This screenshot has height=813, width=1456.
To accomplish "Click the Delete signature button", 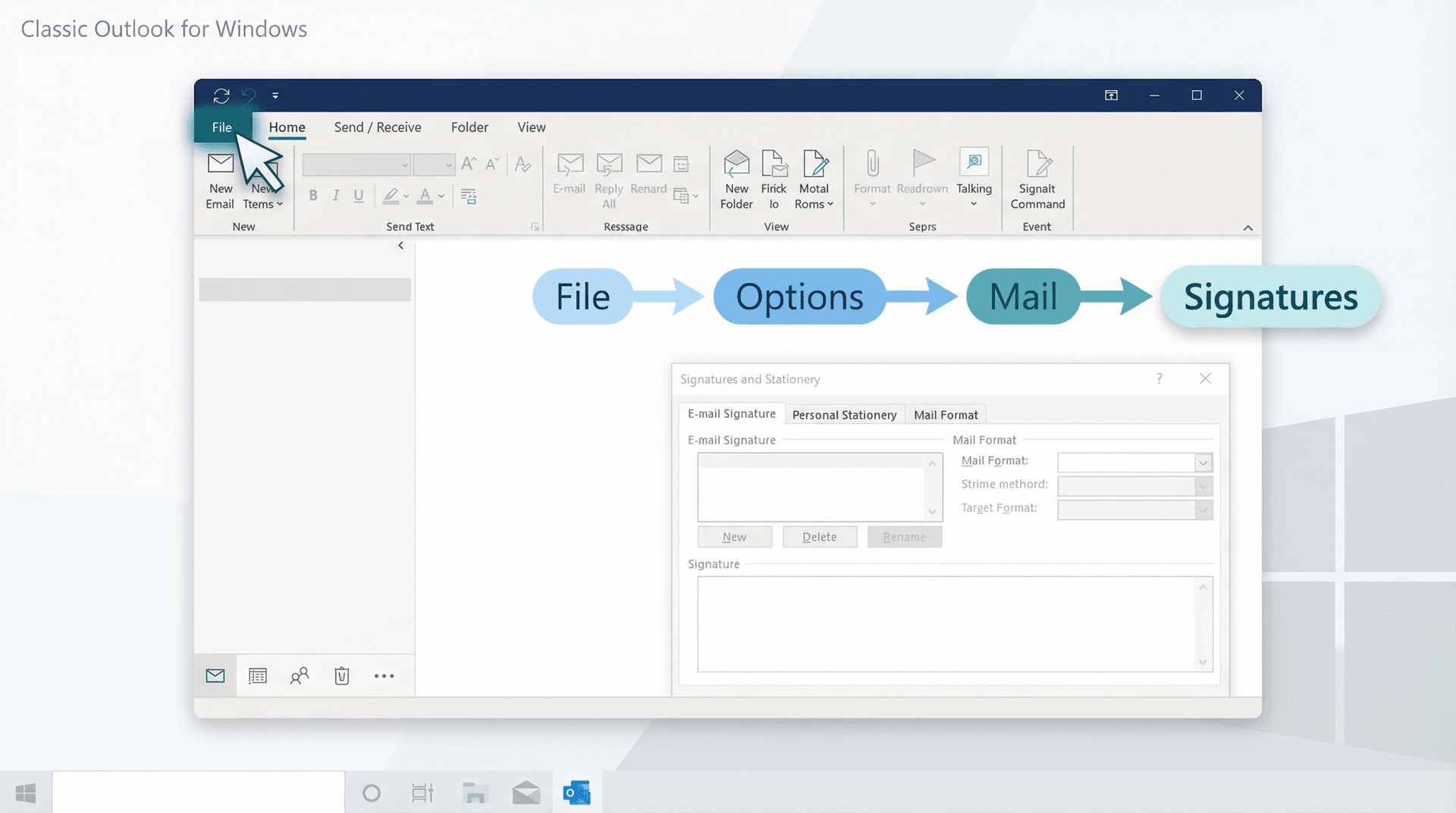I will (820, 536).
